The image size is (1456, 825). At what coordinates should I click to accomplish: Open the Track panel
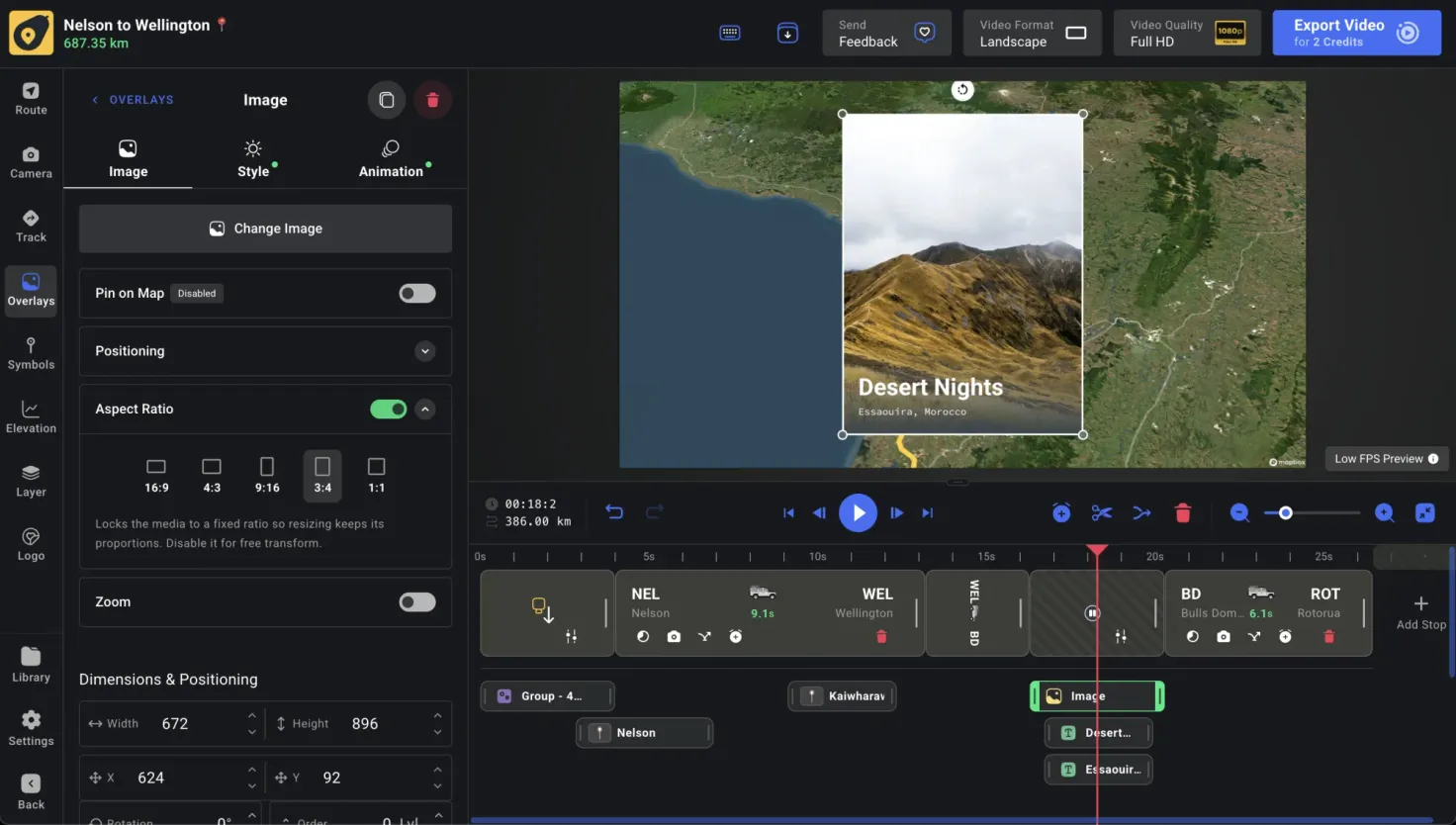[x=31, y=227]
